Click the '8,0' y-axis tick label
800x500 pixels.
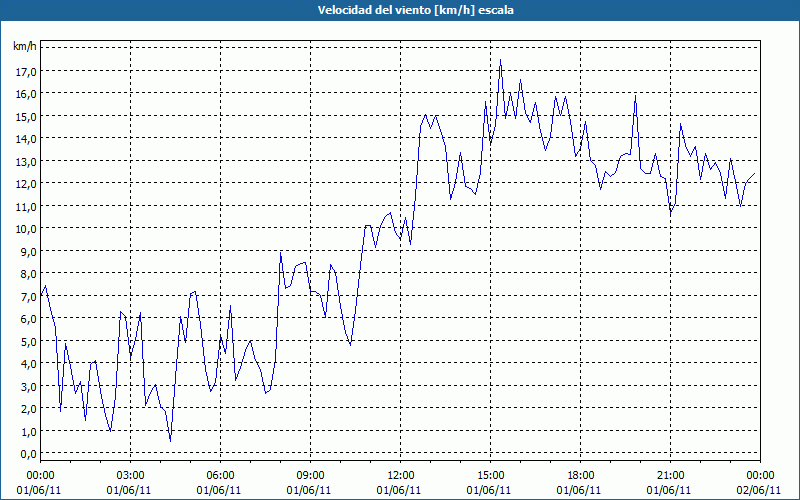(x=29, y=273)
